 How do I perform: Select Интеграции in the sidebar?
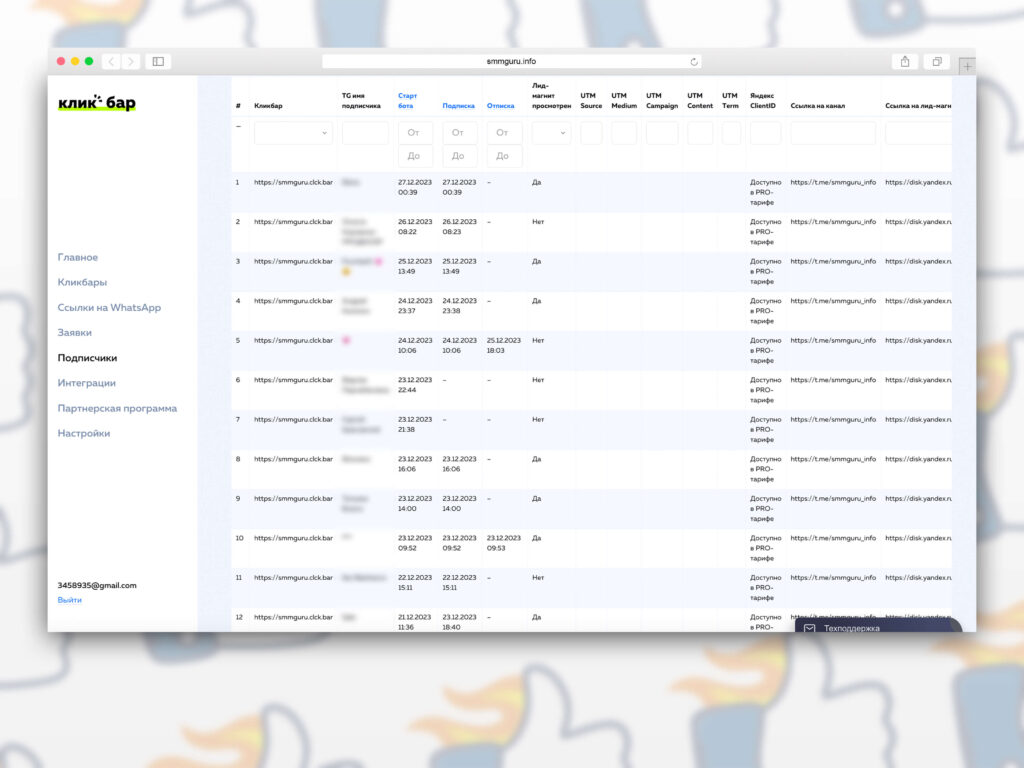point(87,383)
